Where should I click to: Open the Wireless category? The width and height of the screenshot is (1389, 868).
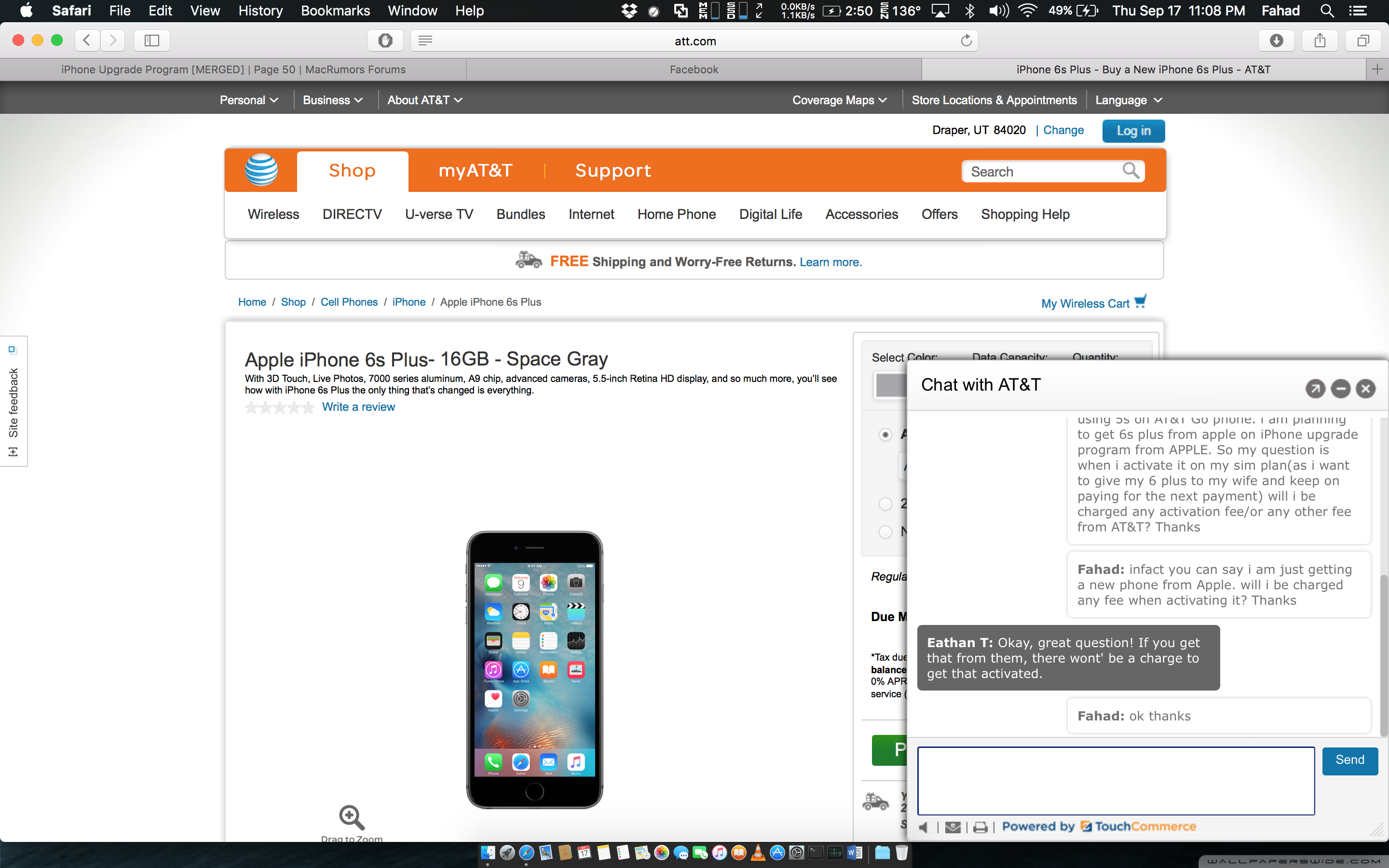click(273, 214)
